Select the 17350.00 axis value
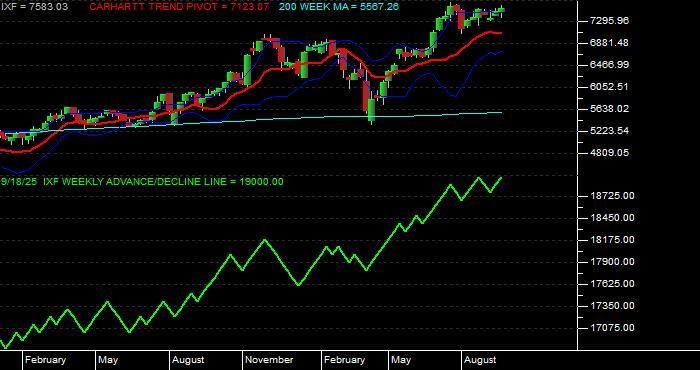 612,306
